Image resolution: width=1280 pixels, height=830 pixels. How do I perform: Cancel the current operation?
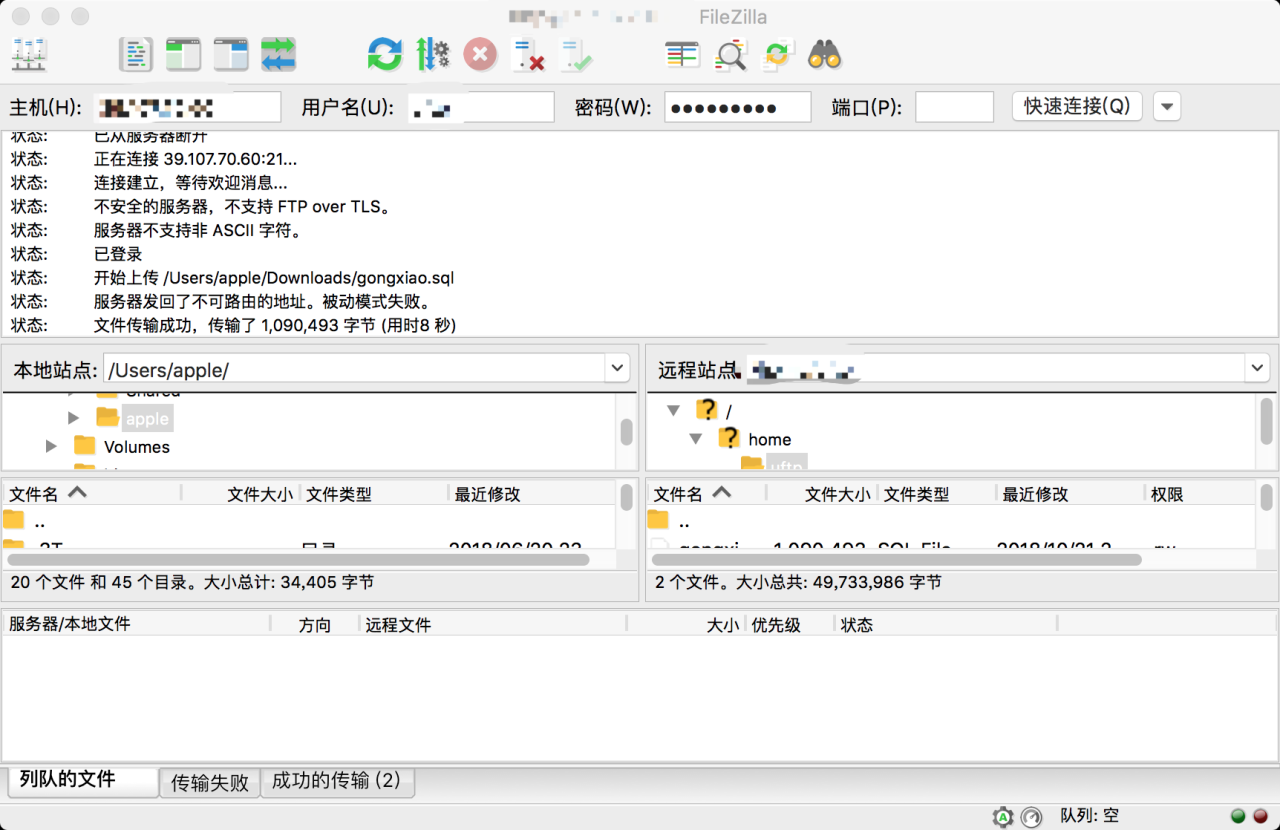(481, 54)
